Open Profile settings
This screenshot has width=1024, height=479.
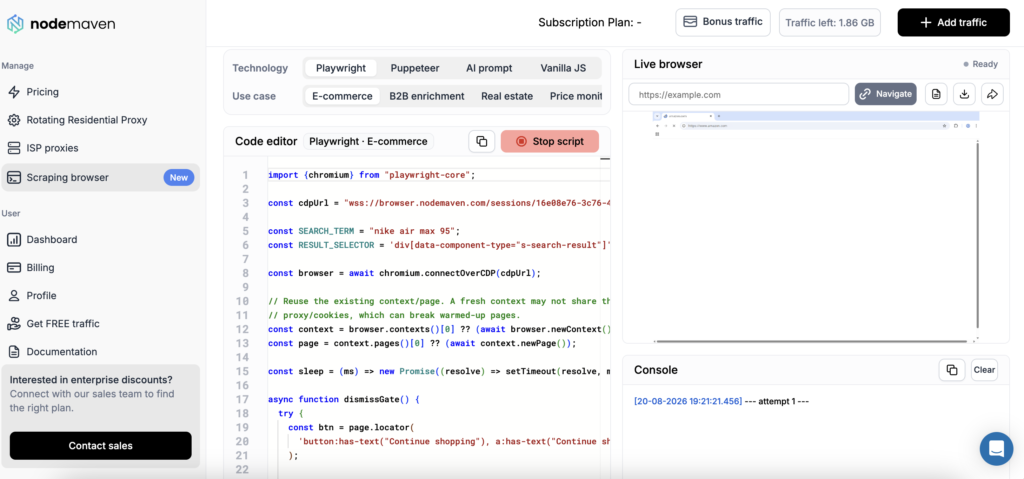point(41,296)
